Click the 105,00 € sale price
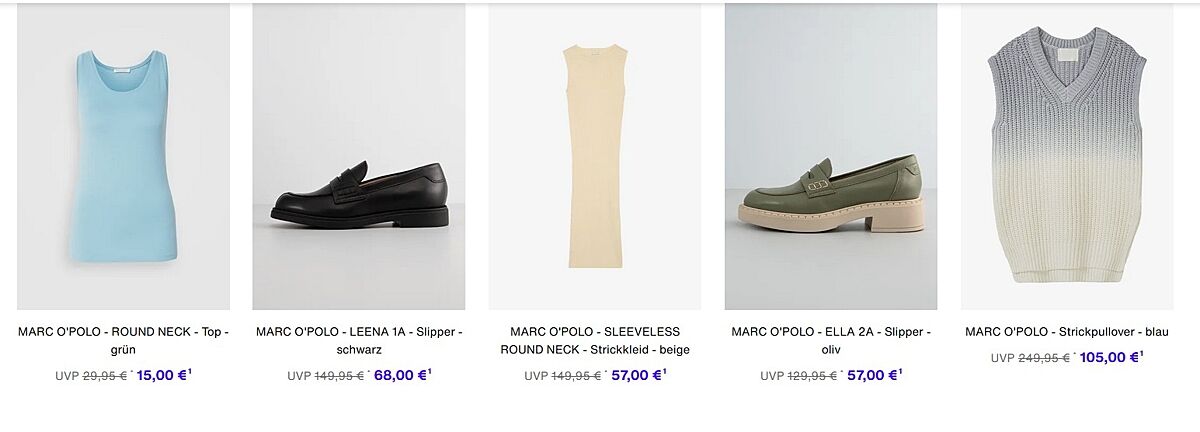The image size is (1200, 432). [x=1108, y=357]
